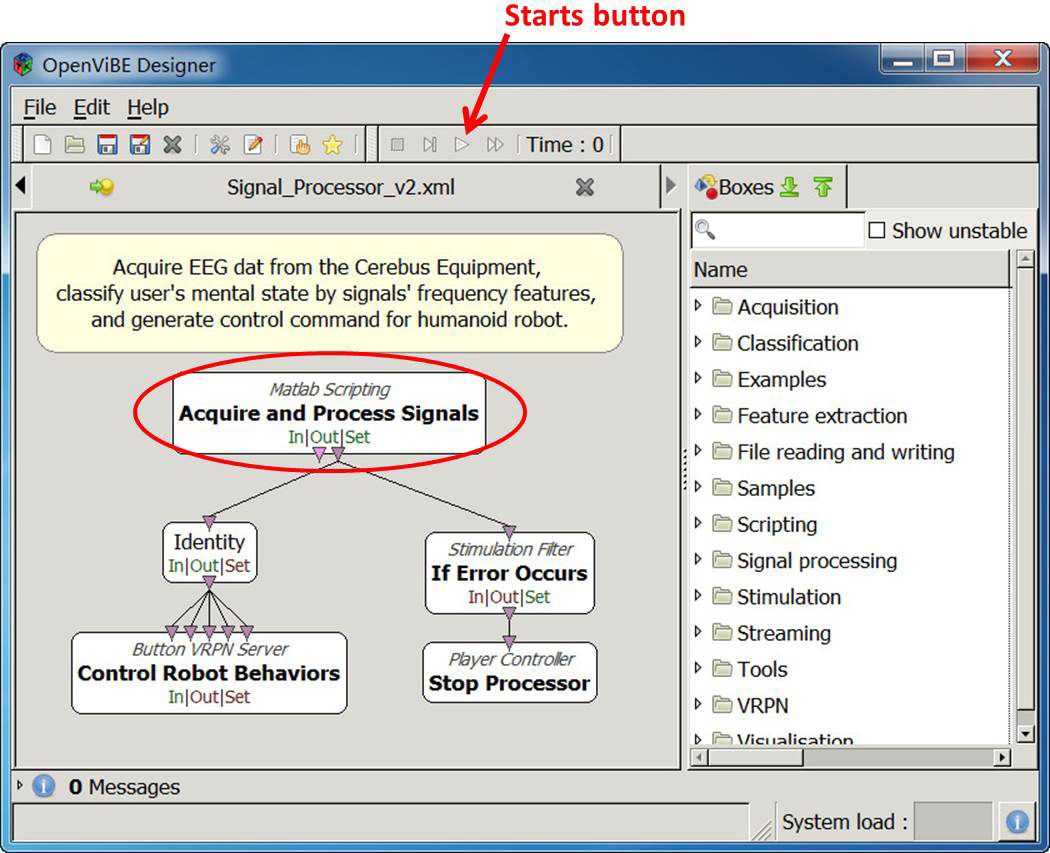This screenshot has height=853, width=1050.
Task: Expand the File reading and writing folder
Action: pos(698,451)
